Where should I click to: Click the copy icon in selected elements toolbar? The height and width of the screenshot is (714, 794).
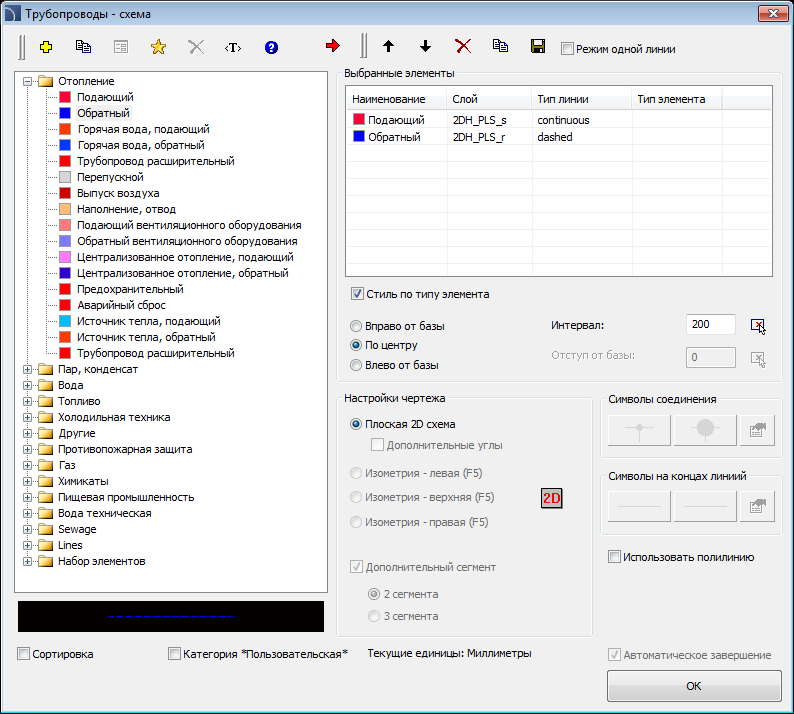point(500,46)
